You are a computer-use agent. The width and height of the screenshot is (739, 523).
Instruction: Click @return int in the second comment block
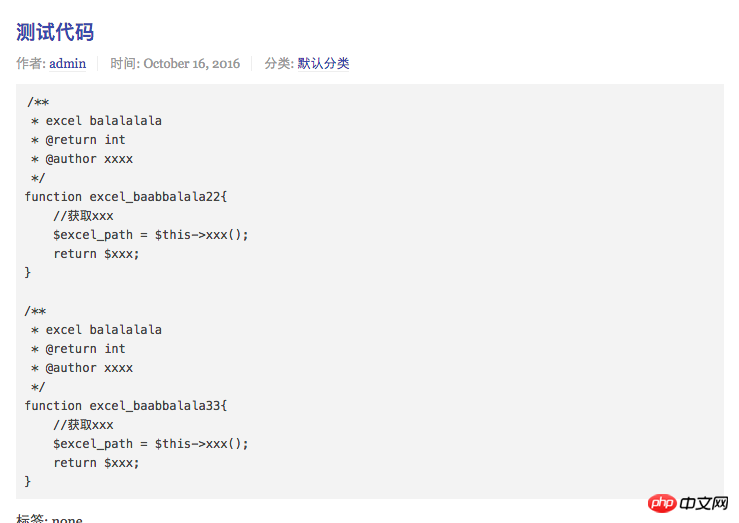(85, 349)
